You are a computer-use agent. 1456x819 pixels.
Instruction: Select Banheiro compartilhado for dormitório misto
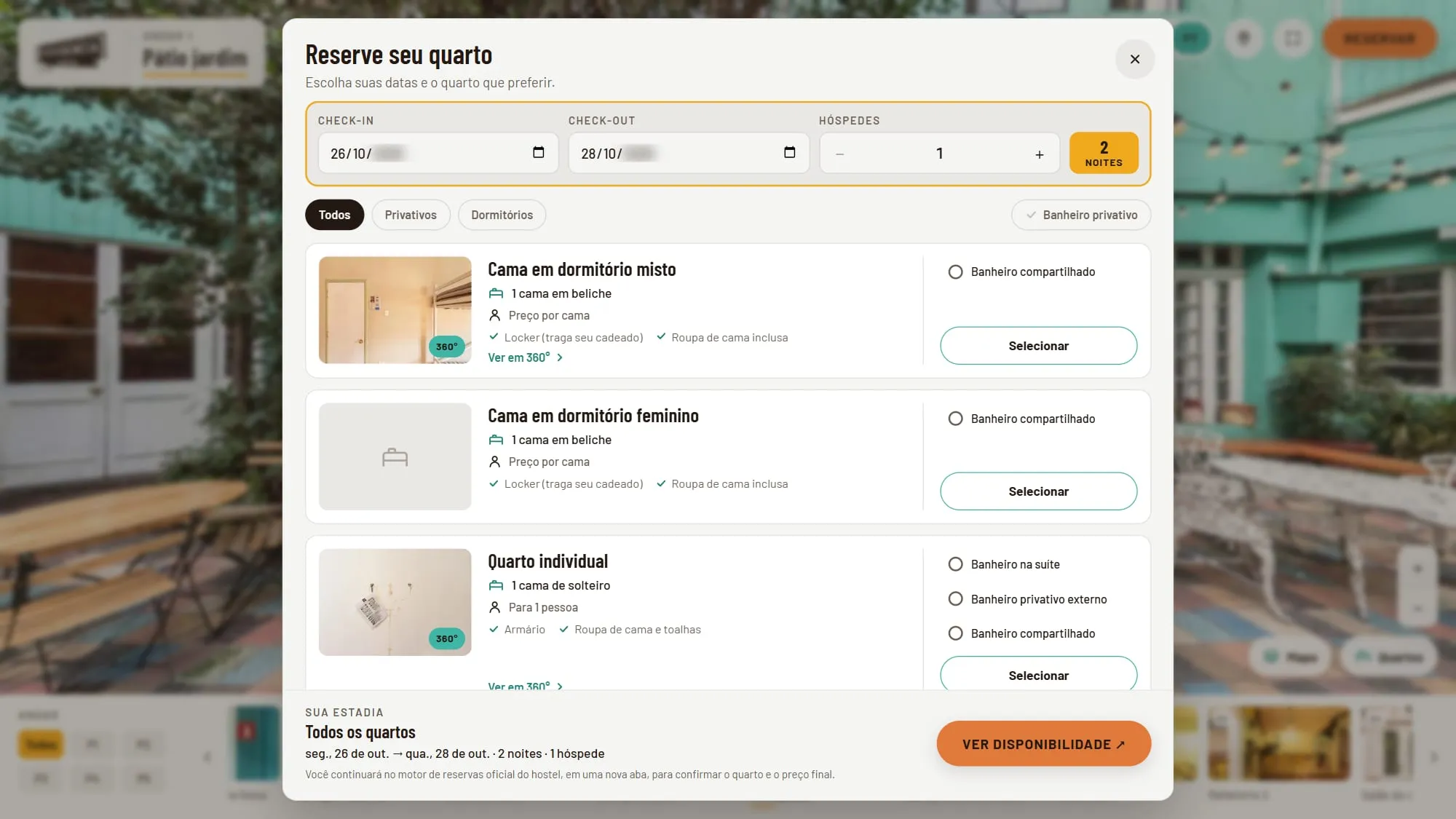(955, 272)
